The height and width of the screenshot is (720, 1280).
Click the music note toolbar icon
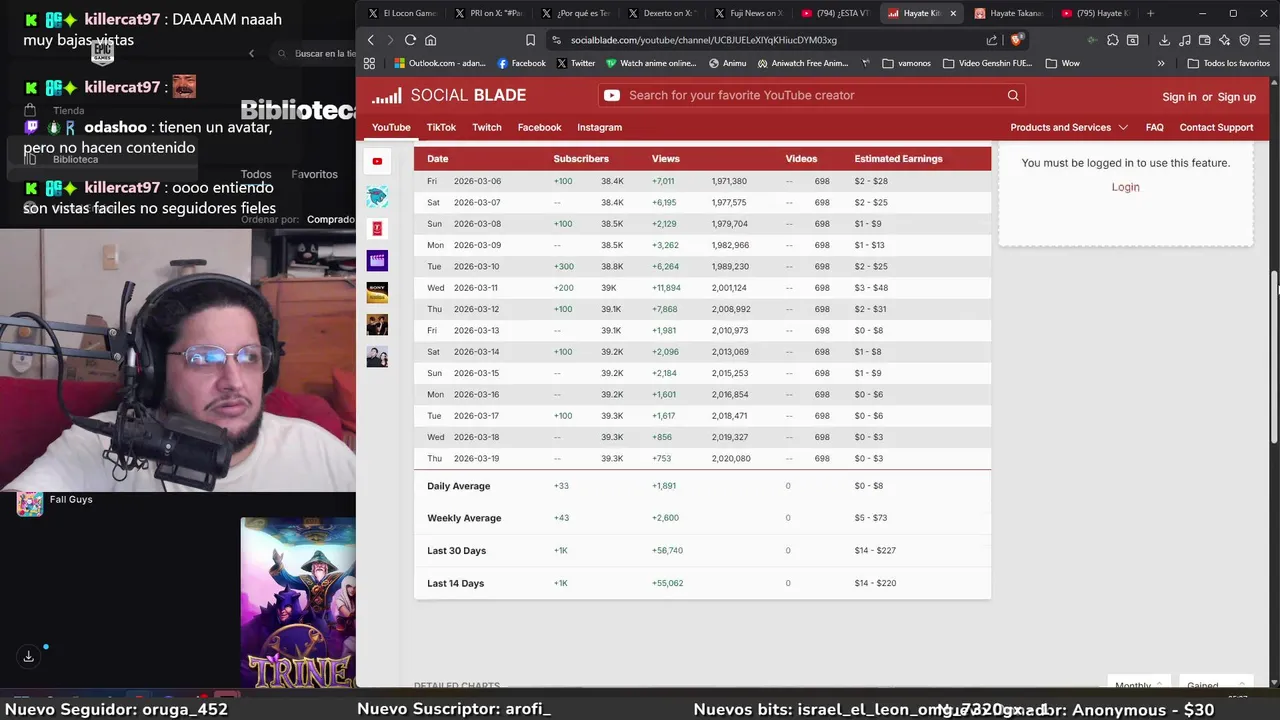click(x=1185, y=40)
